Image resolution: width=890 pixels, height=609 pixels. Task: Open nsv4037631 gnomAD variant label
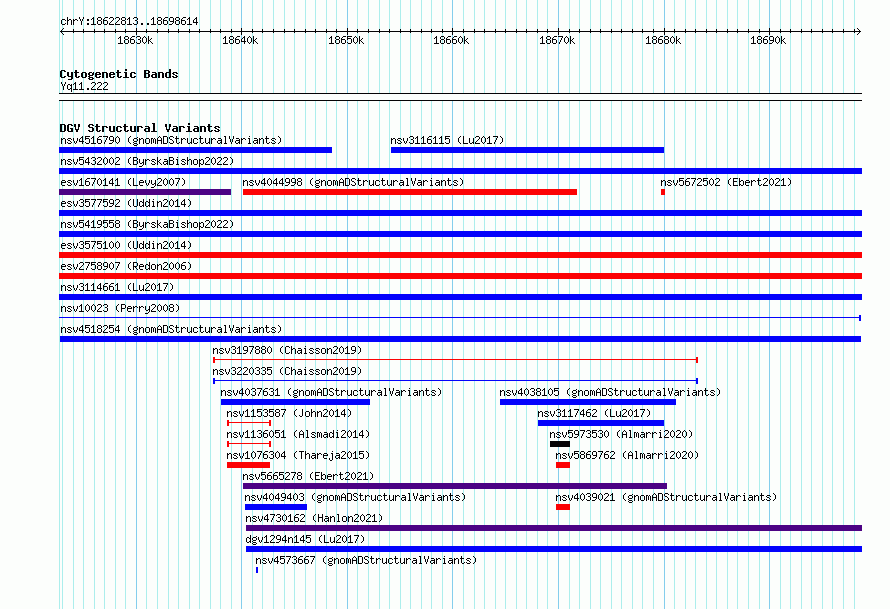331,392
